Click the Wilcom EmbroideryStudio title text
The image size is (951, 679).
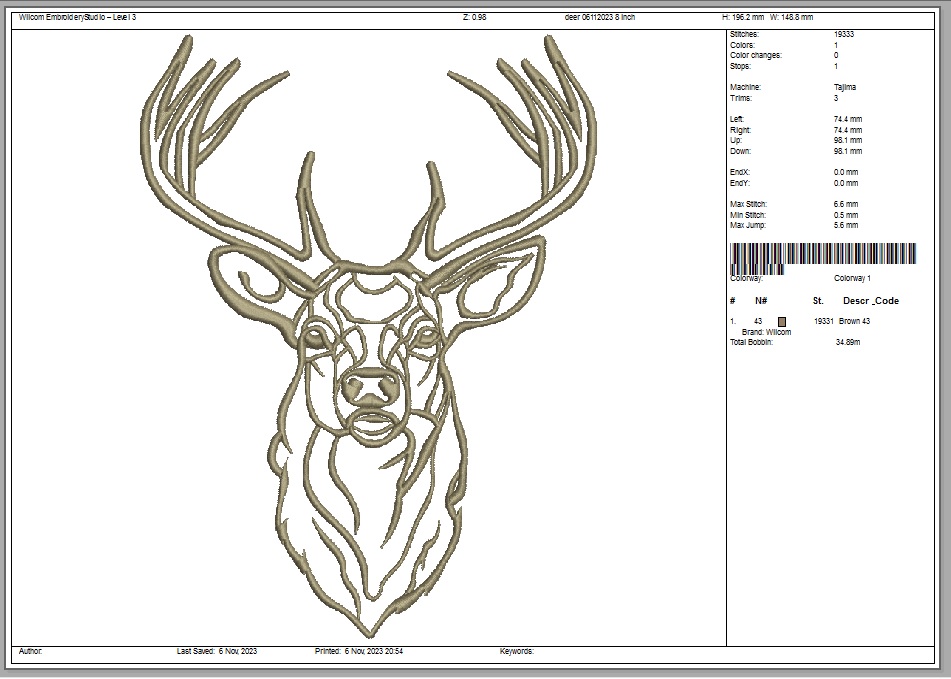77,18
